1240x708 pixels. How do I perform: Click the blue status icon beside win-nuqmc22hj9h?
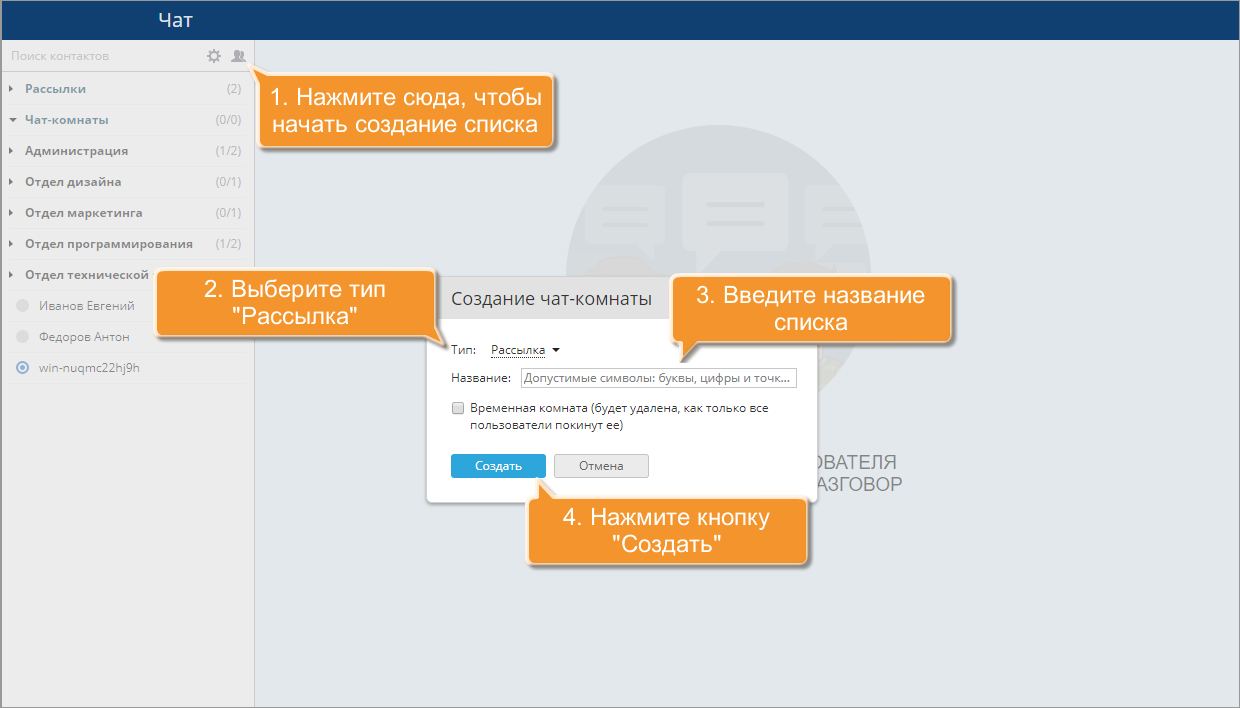coord(23,368)
